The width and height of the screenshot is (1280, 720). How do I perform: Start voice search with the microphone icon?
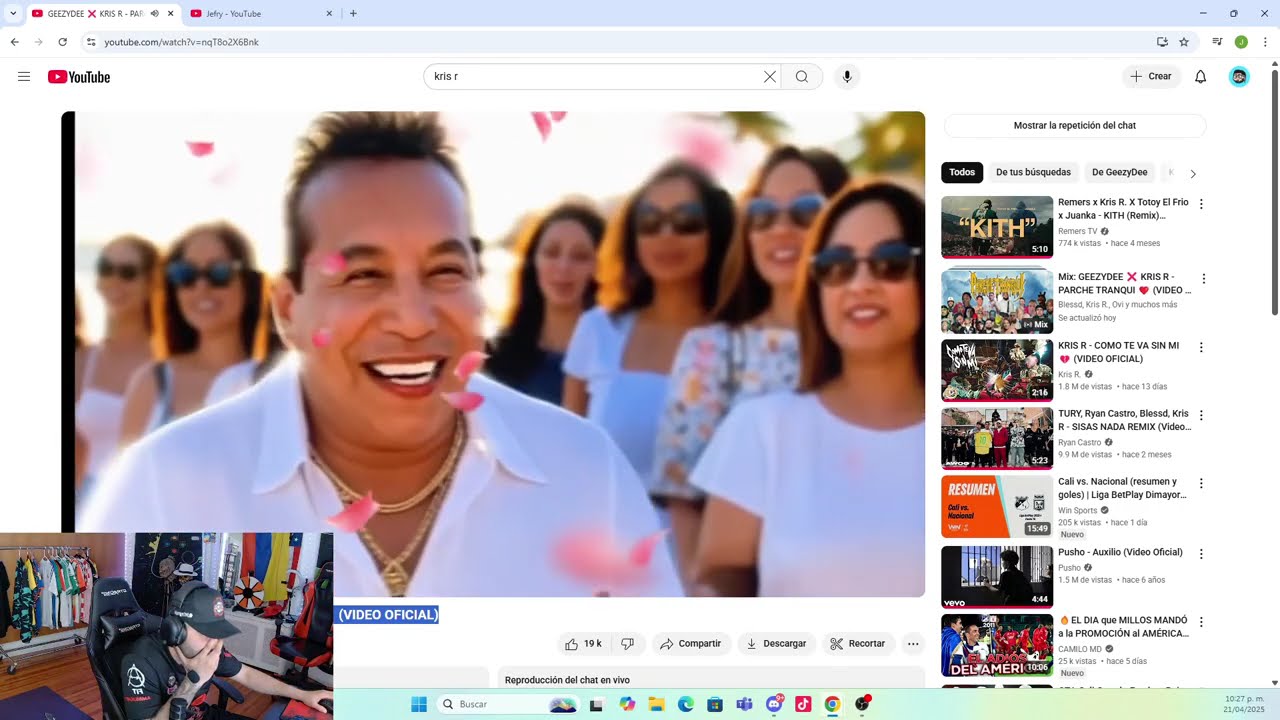pyautogui.click(x=847, y=77)
